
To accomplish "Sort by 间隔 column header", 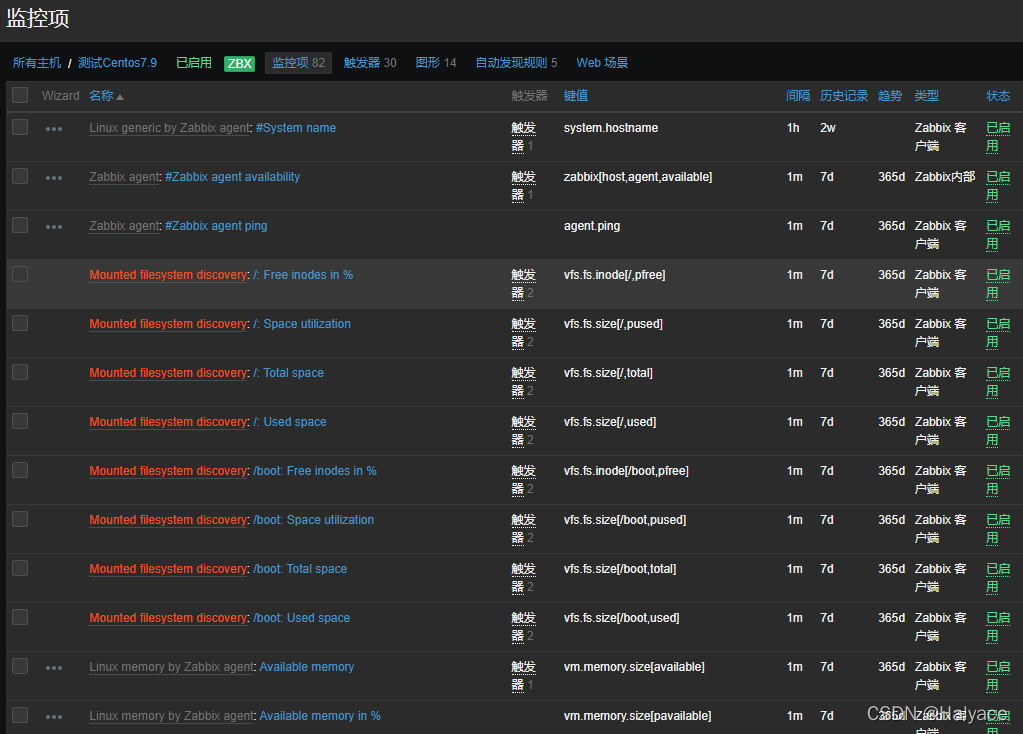I will (798, 96).
